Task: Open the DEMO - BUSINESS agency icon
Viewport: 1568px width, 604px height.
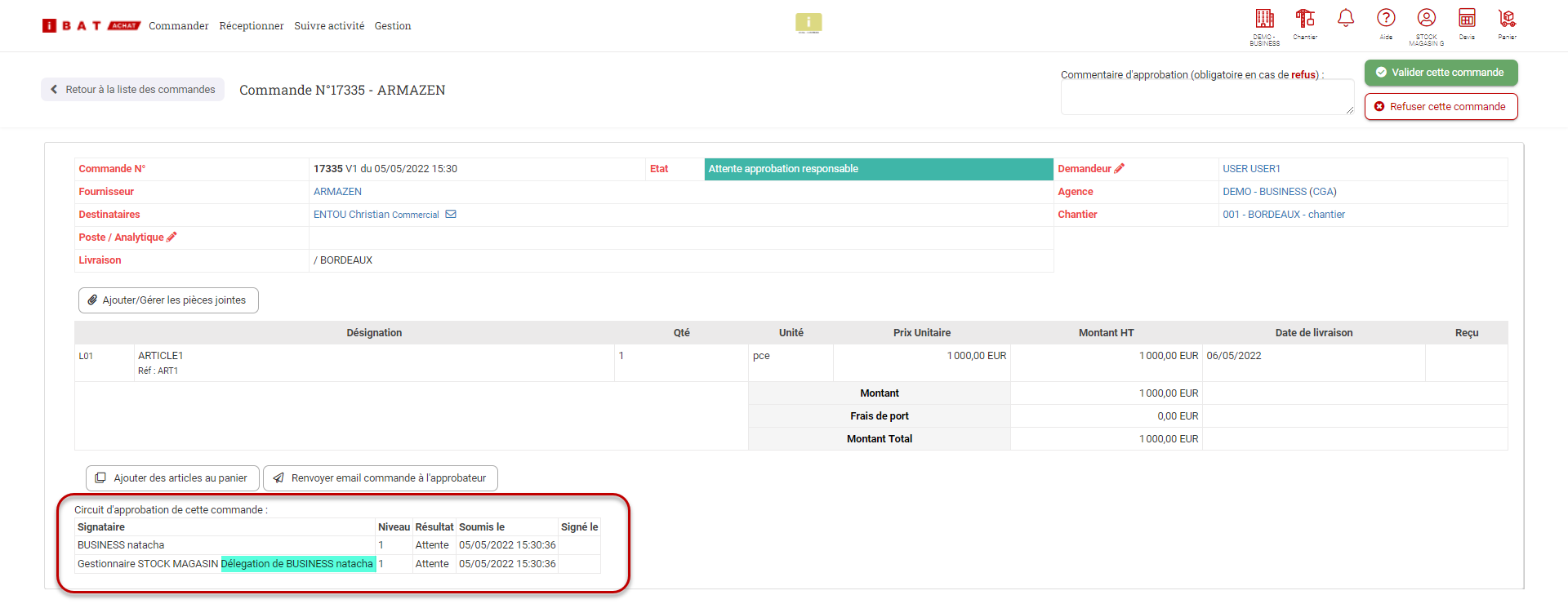Action: point(1264,19)
